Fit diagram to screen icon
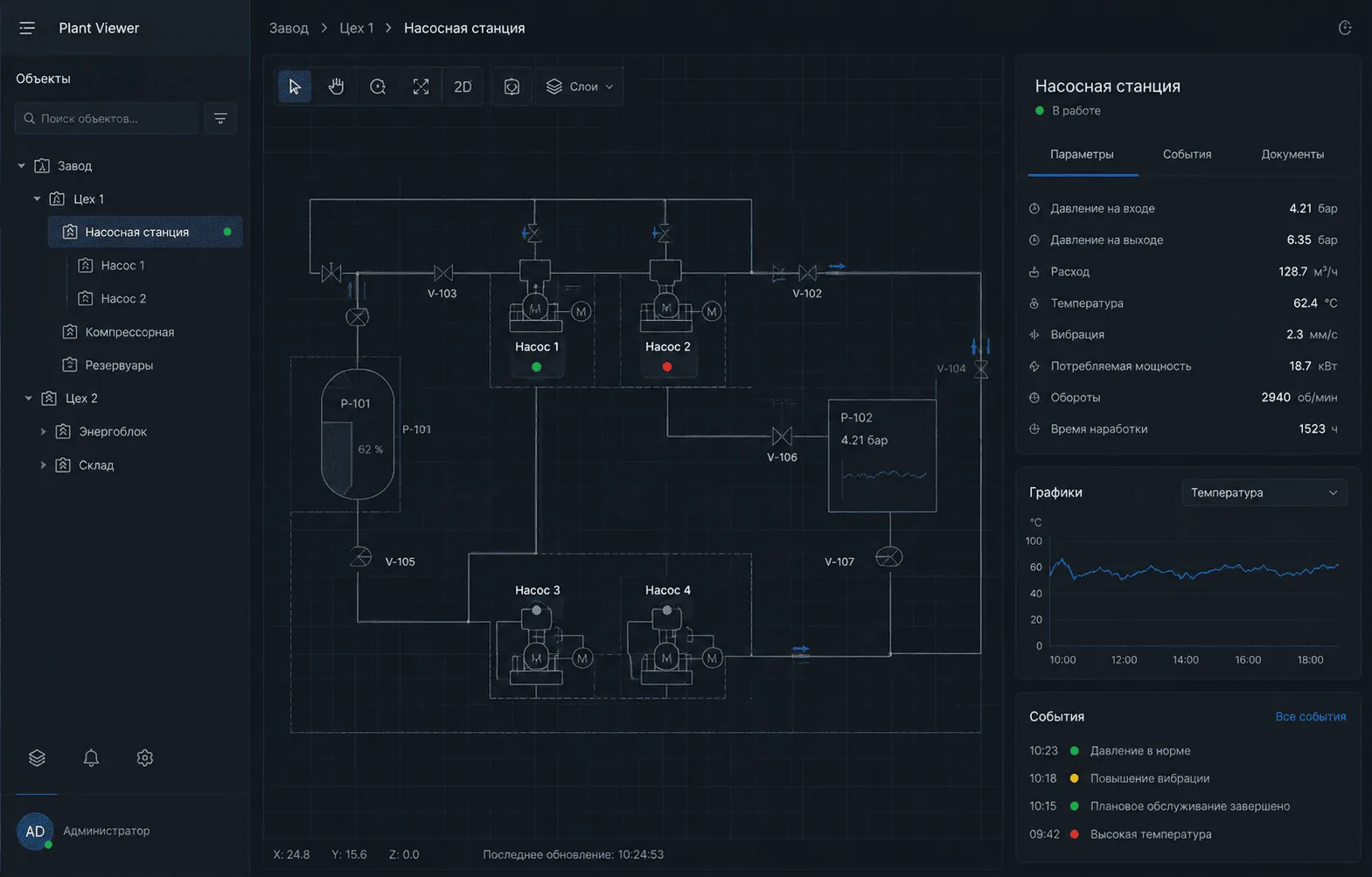Viewport: 1372px width, 877px height. click(x=421, y=87)
